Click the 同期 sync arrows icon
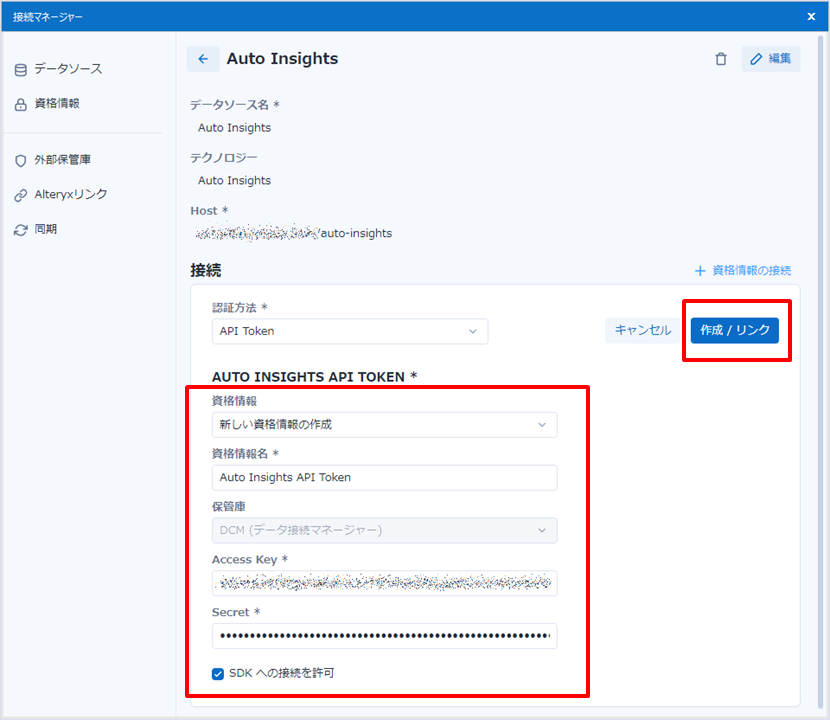Screen dimensions: 830x720 coord(20,230)
